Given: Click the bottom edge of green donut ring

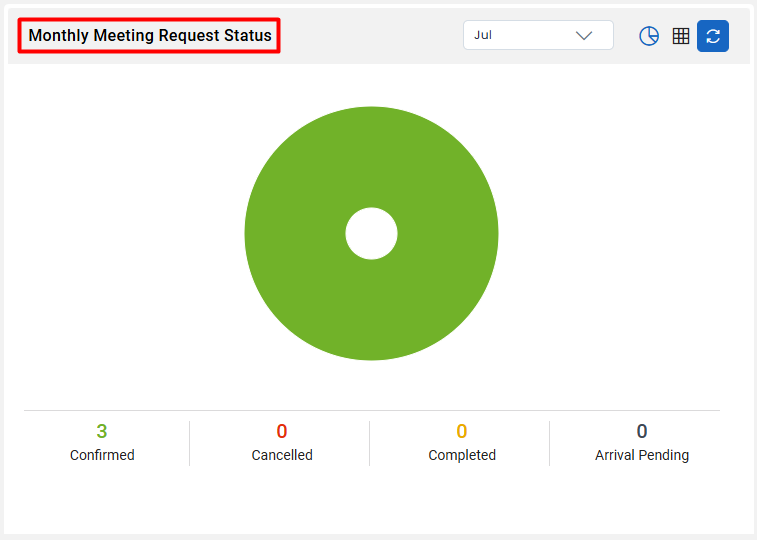Looking at the screenshot, I should 371,351.
